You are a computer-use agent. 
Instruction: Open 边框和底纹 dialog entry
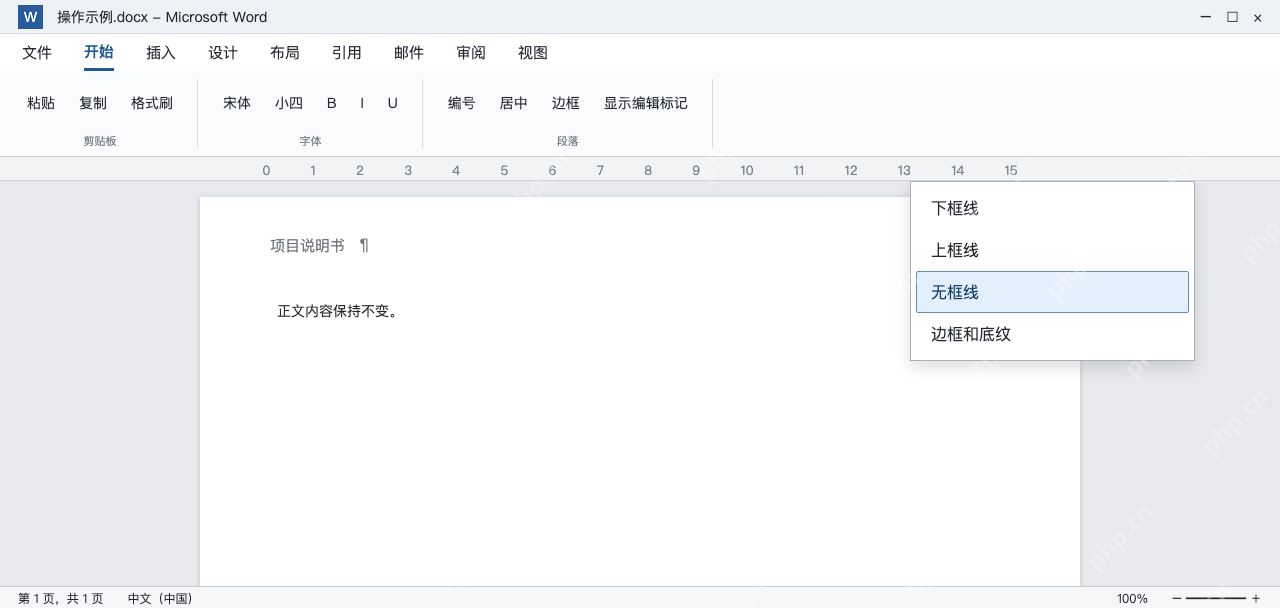pyautogui.click(x=1052, y=334)
